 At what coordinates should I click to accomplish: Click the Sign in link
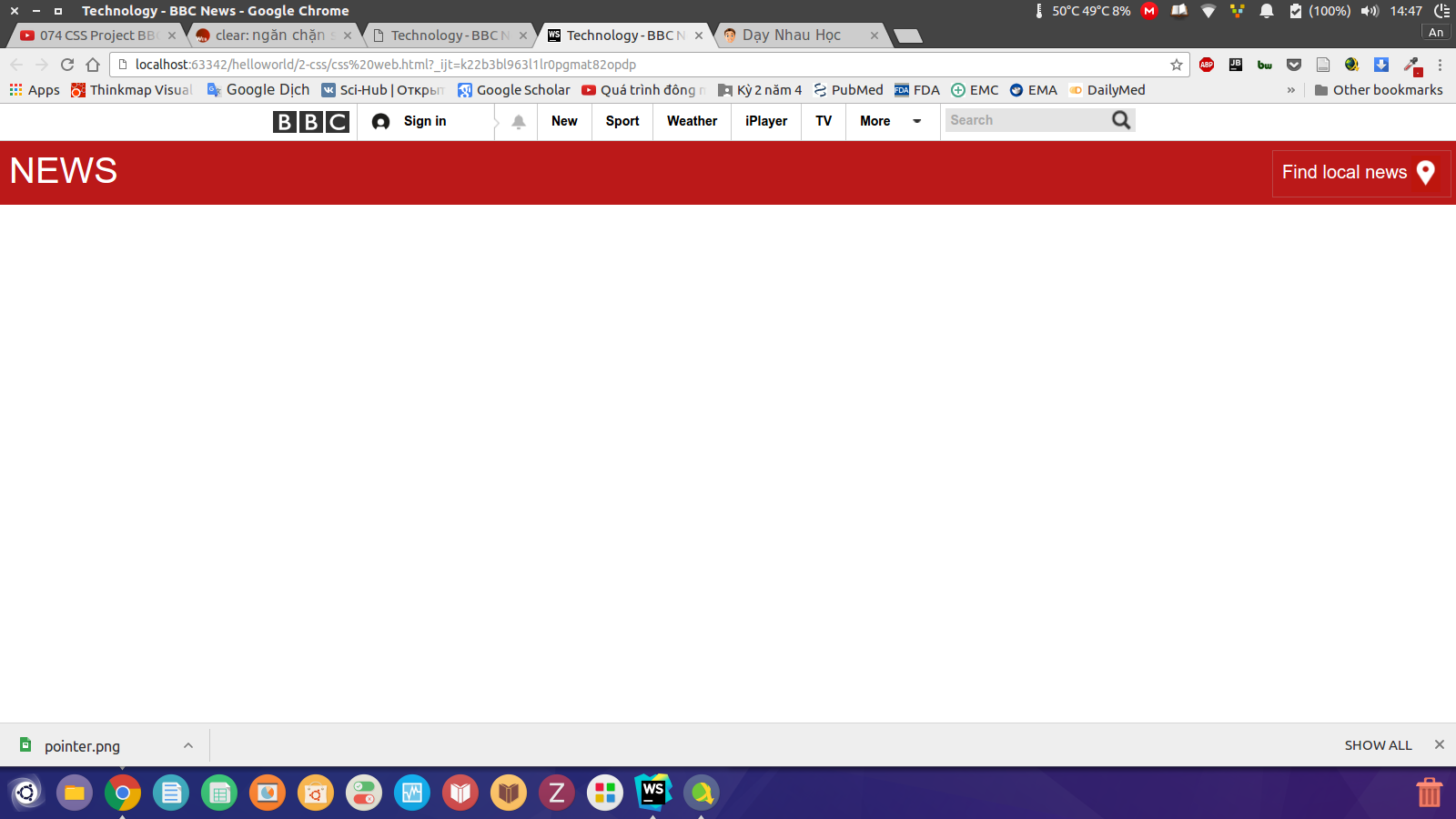tap(425, 121)
